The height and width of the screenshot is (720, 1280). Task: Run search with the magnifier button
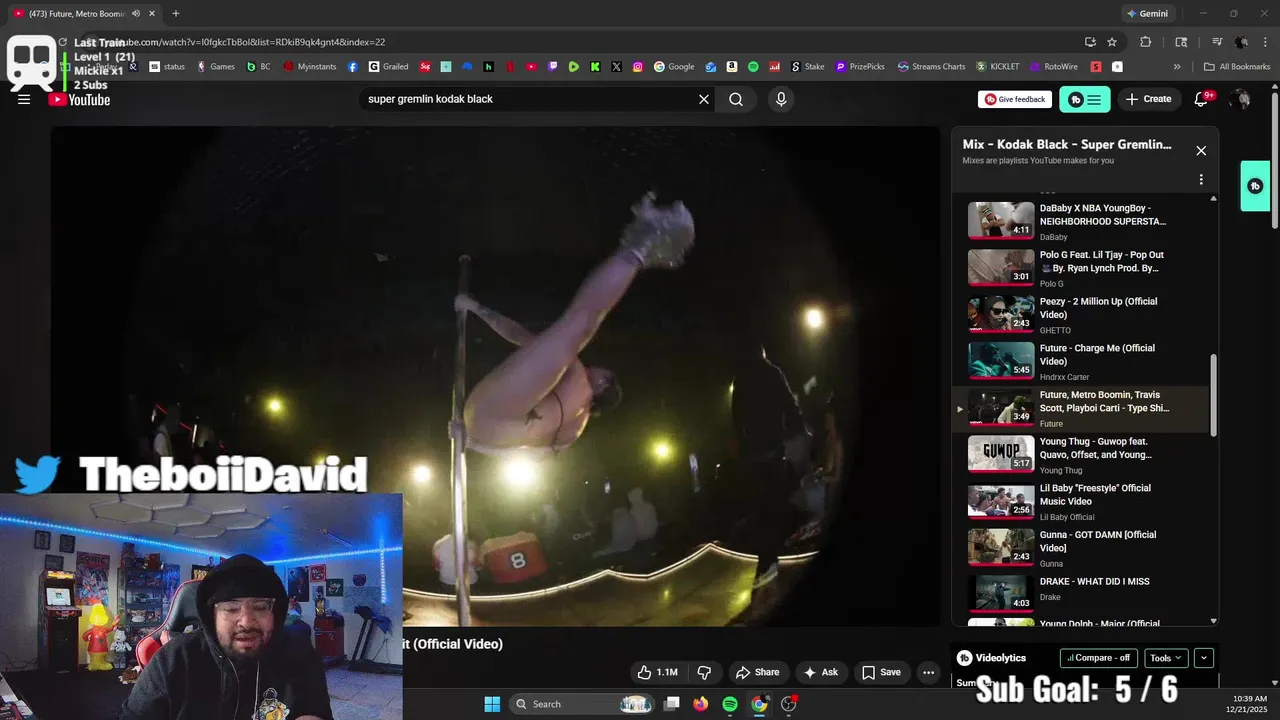point(736,99)
